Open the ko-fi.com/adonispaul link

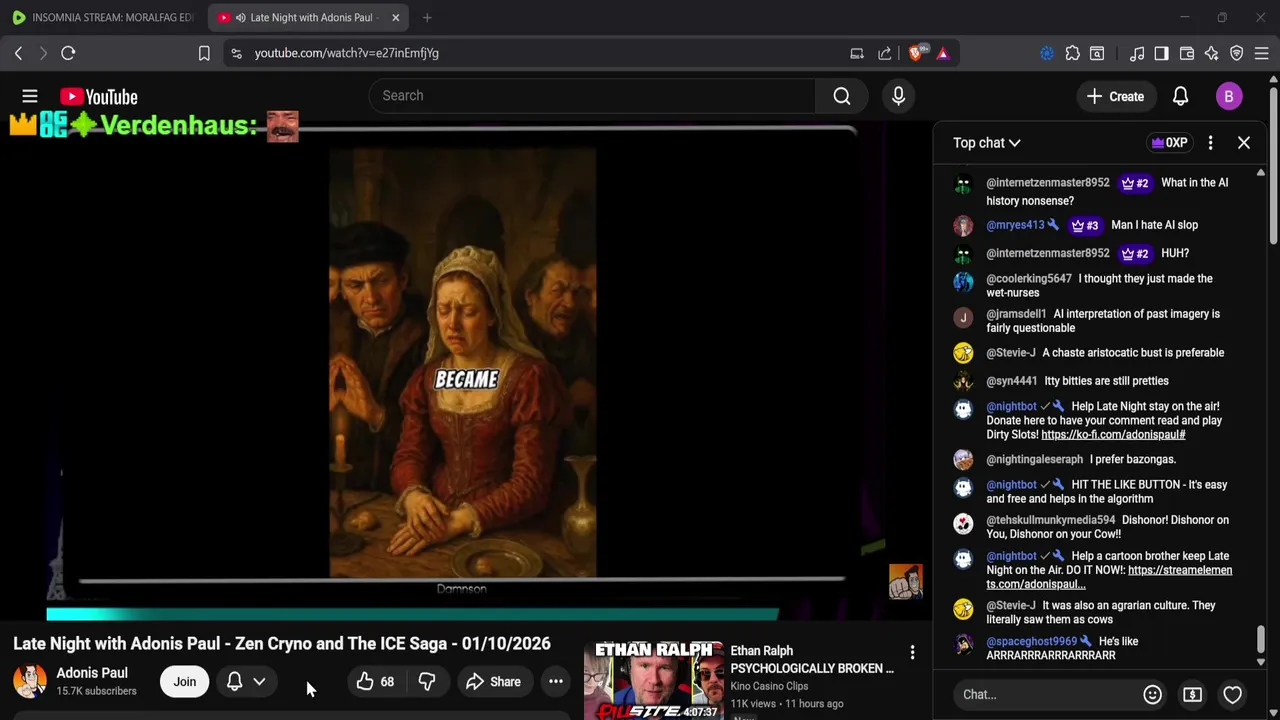tap(1113, 435)
